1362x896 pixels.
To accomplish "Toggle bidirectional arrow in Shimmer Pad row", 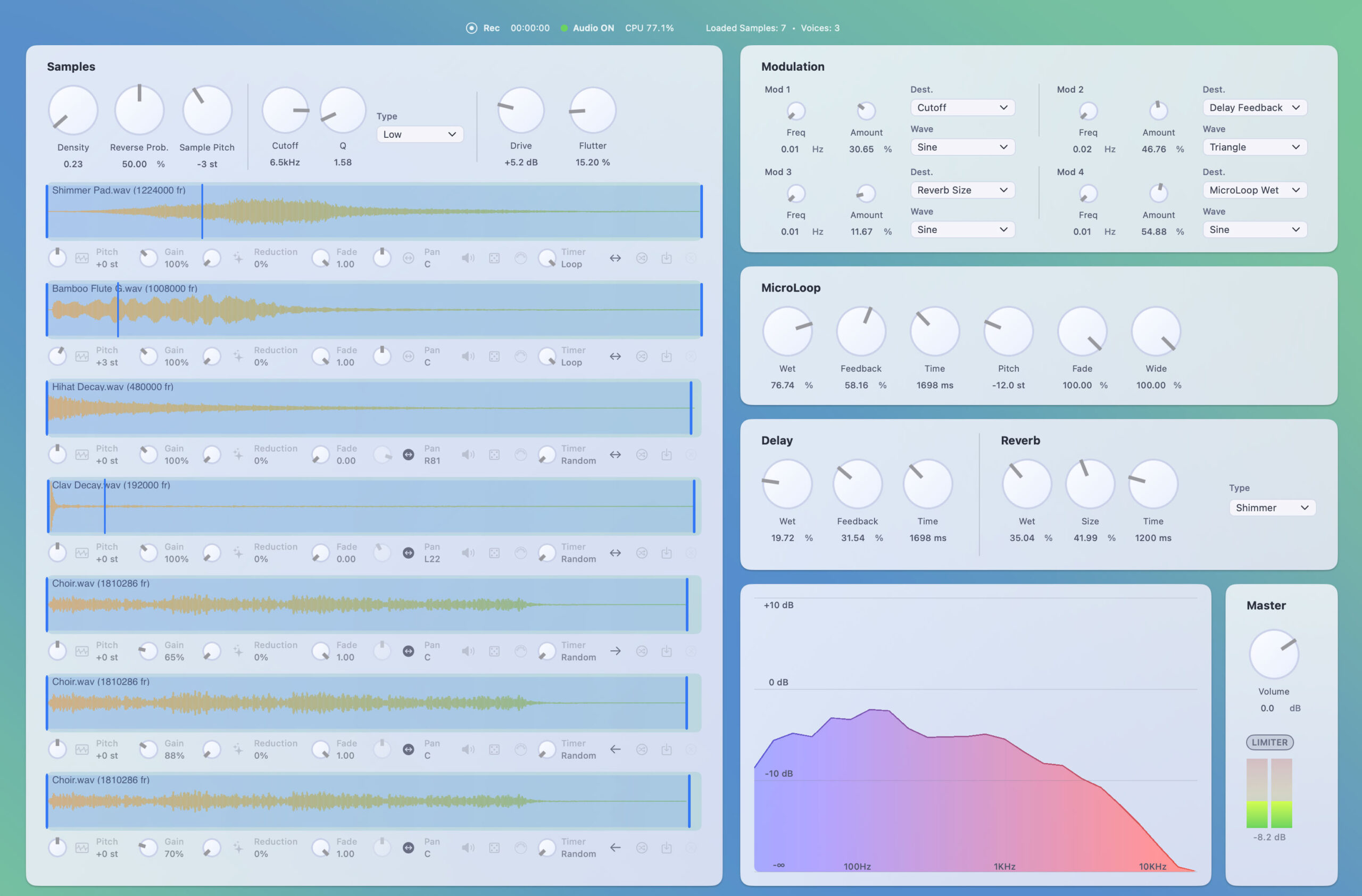I will (x=615, y=258).
